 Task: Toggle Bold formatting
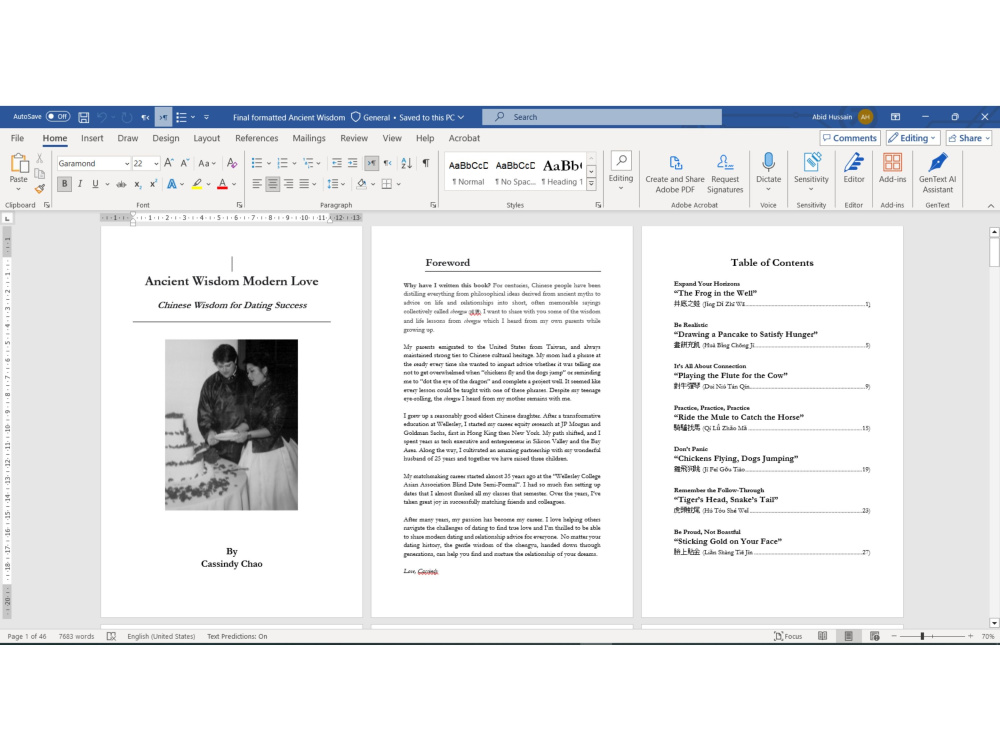(x=64, y=184)
